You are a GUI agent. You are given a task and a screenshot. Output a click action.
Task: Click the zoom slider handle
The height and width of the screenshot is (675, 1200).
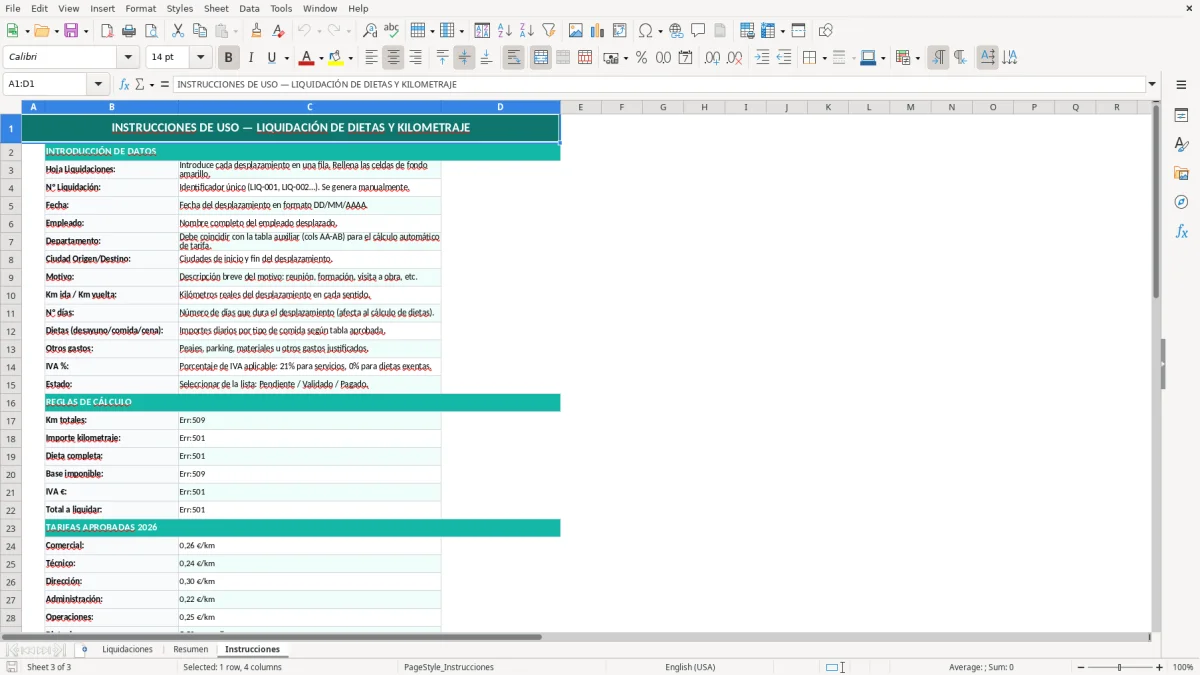(1120, 667)
